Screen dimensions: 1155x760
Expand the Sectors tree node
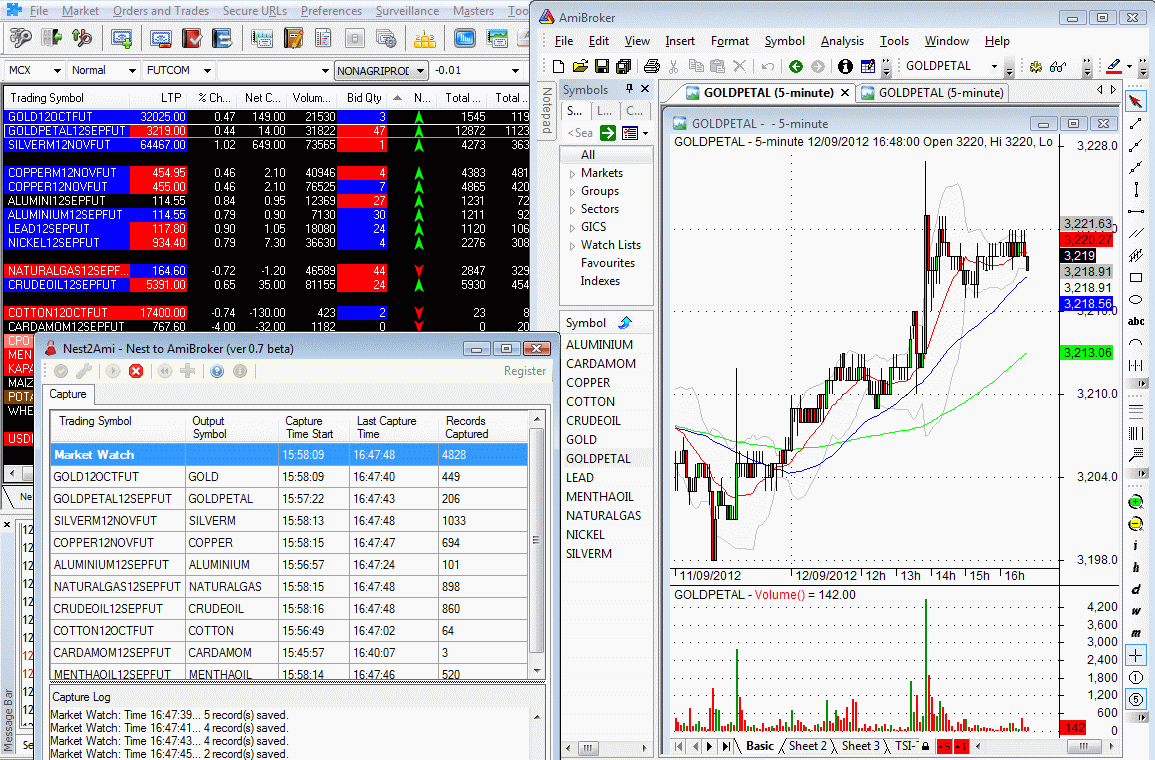point(572,210)
